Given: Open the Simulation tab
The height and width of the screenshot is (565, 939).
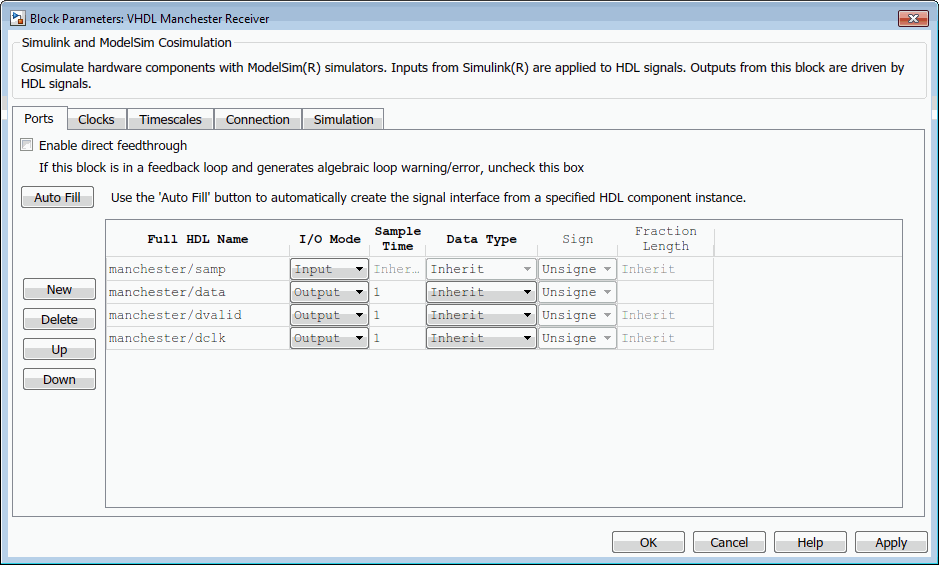Looking at the screenshot, I should point(344,120).
